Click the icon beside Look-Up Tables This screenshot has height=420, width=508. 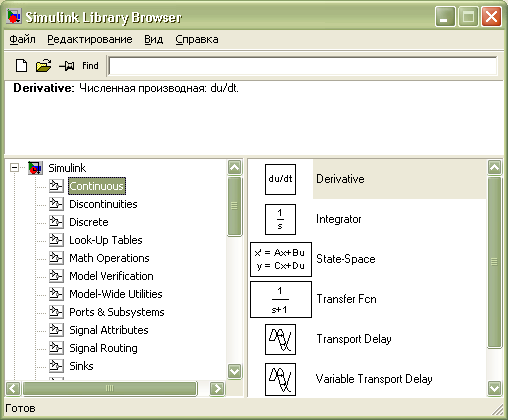tap(56, 240)
